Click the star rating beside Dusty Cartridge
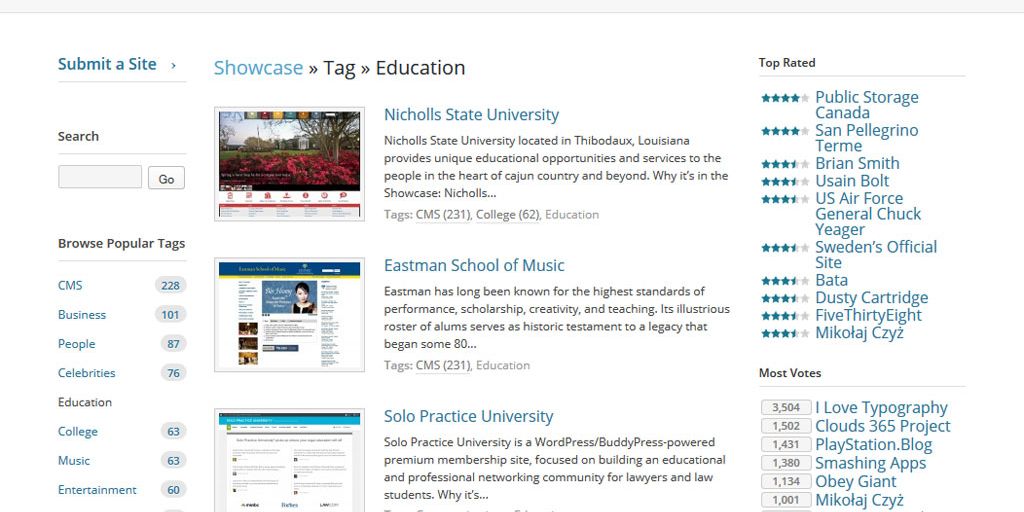The height and width of the screenshot is (512, 1024). tap(785, 298)
